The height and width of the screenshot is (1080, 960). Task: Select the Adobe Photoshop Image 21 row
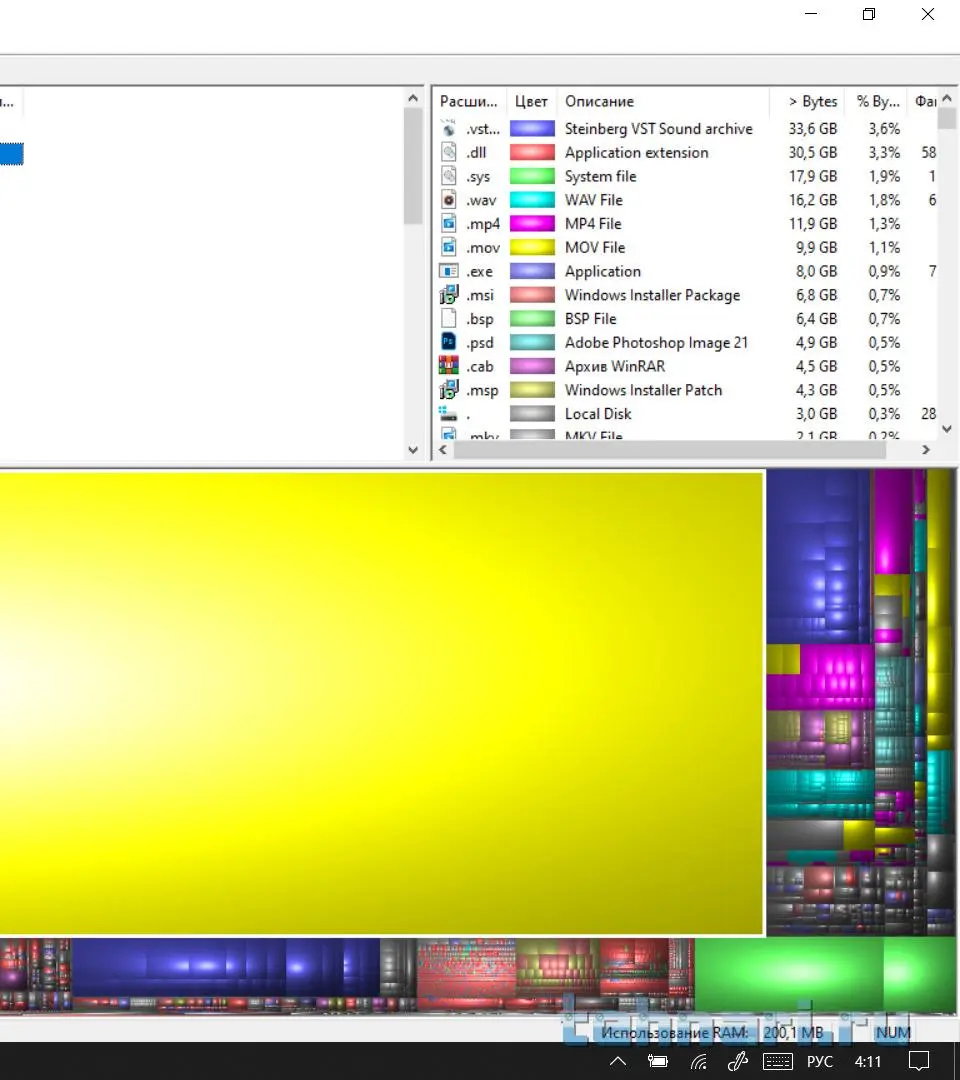[x=685, y=342]
